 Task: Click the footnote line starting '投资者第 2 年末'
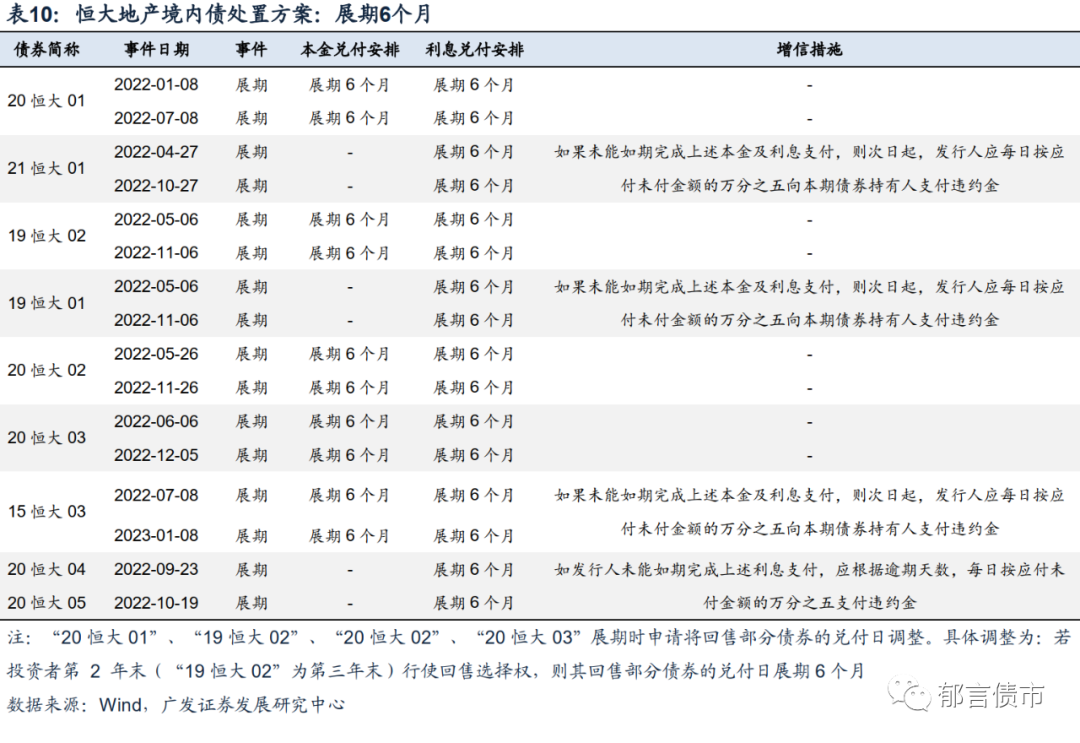tap(435, 671)
